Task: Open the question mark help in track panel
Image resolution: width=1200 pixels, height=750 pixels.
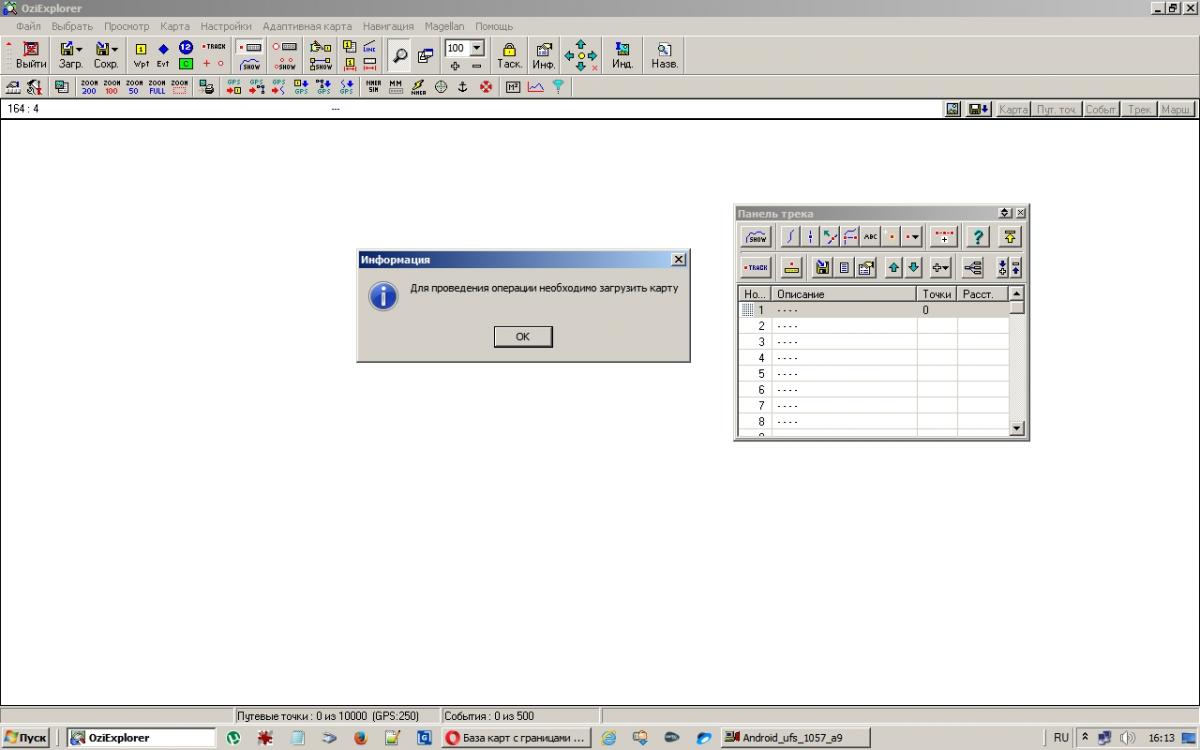Action: (x=978, y=237)
